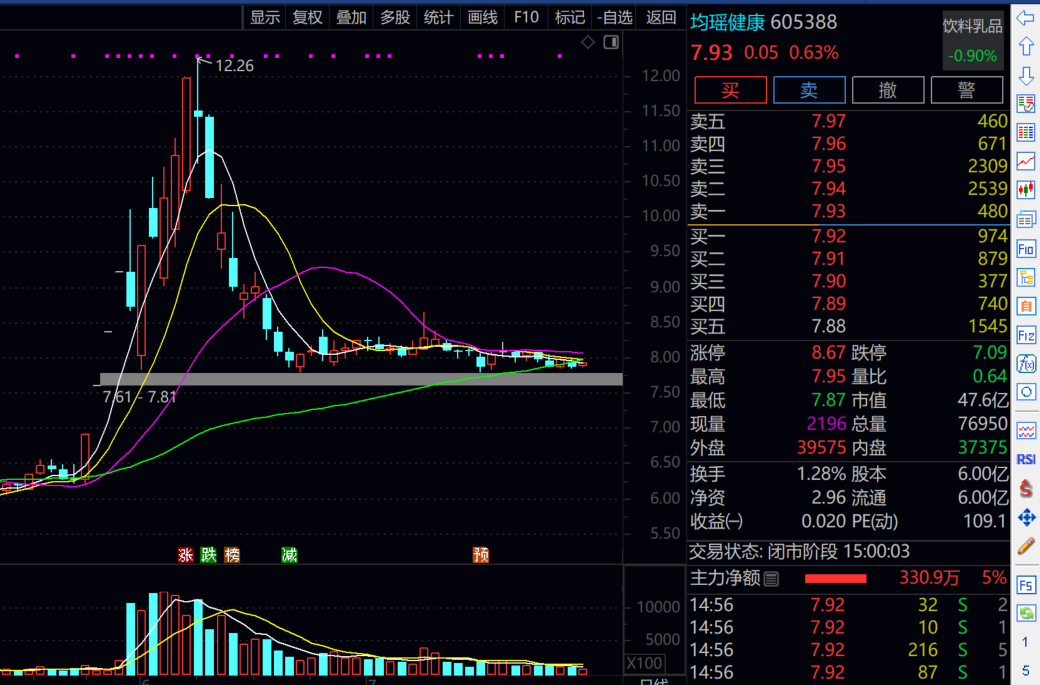Viewport: 1040px width, 685px height.
Task: Switch to intraday line chart icon
Action: pos(1025,161)
